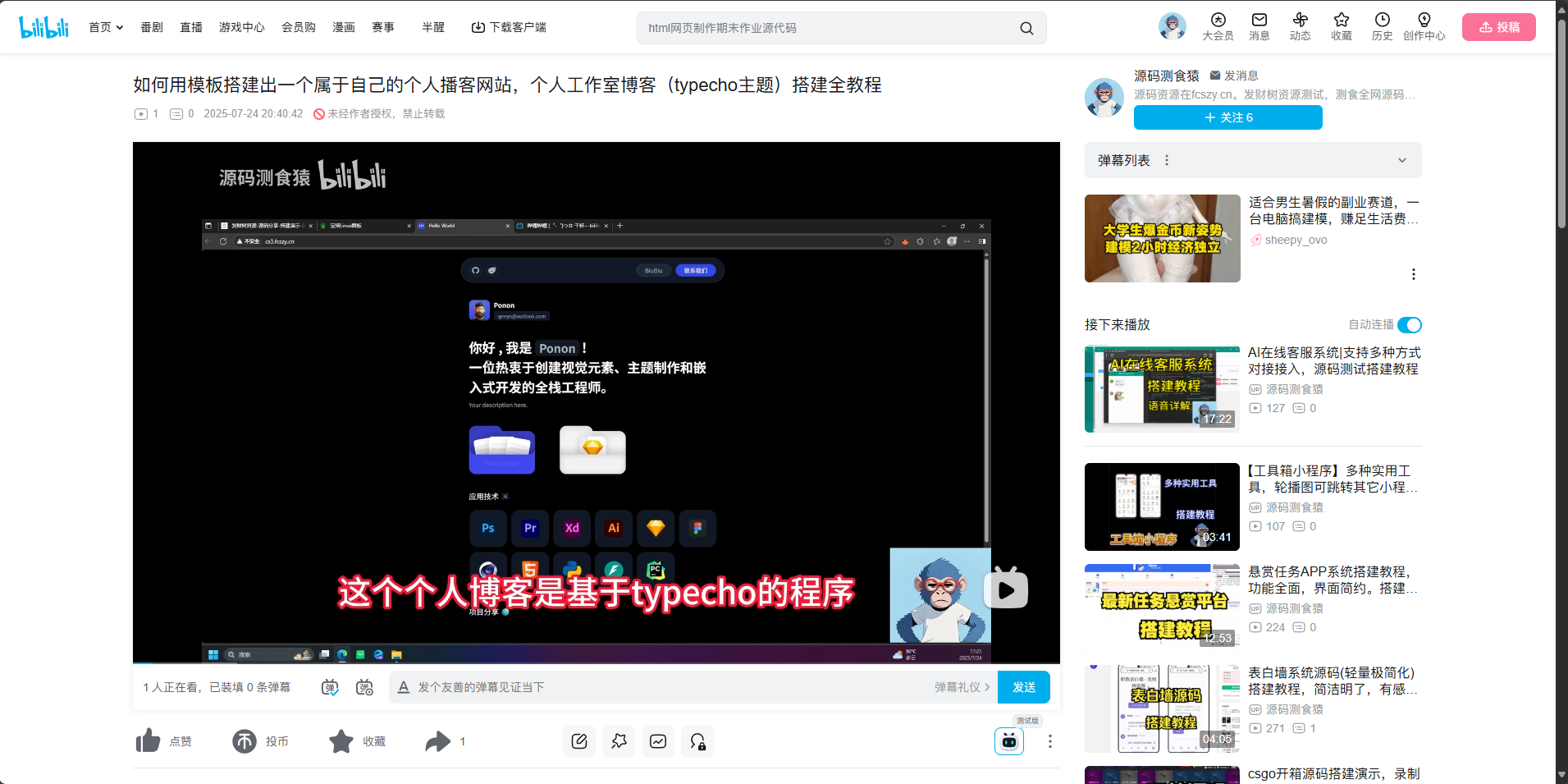Open more options dots below video
This screenshot has height=784, width=1568.
tap(1049, 741)
